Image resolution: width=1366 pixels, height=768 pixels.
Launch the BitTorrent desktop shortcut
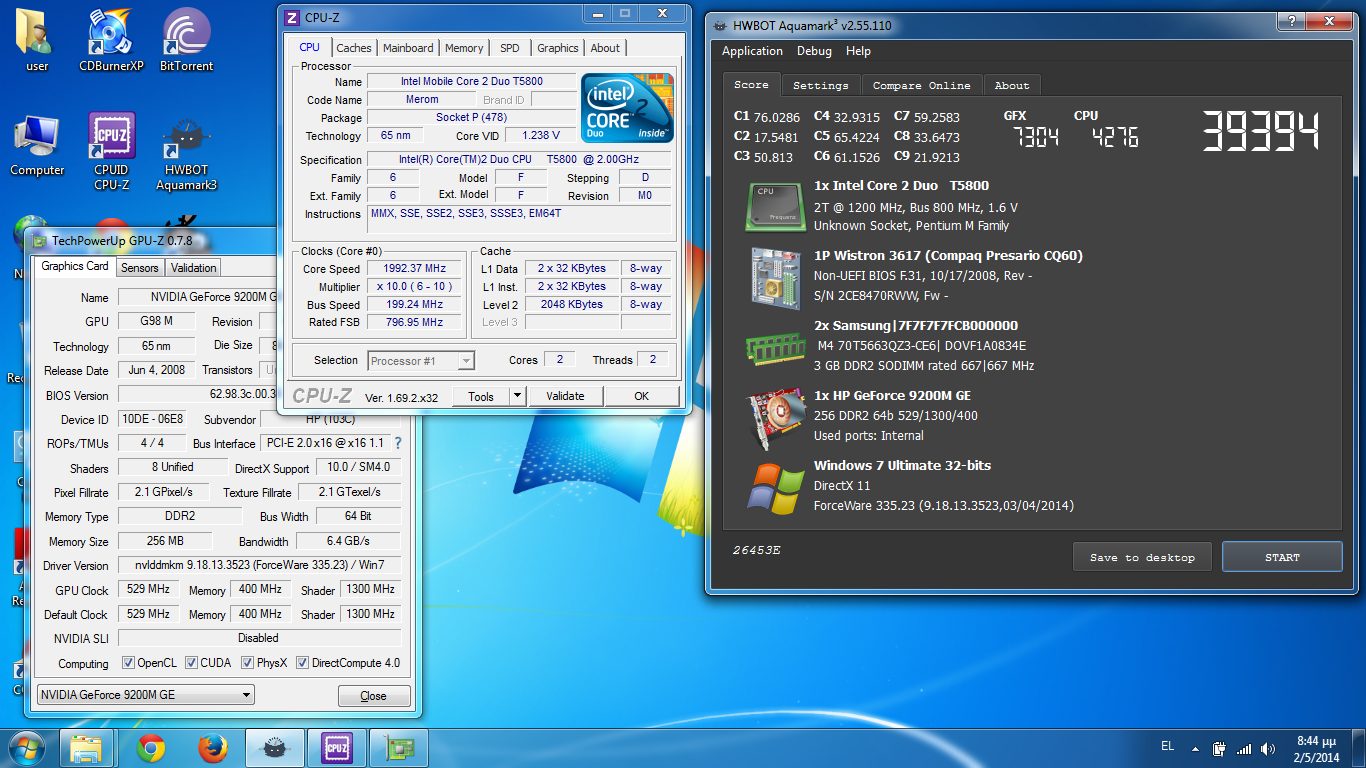[x=187, y=40]
